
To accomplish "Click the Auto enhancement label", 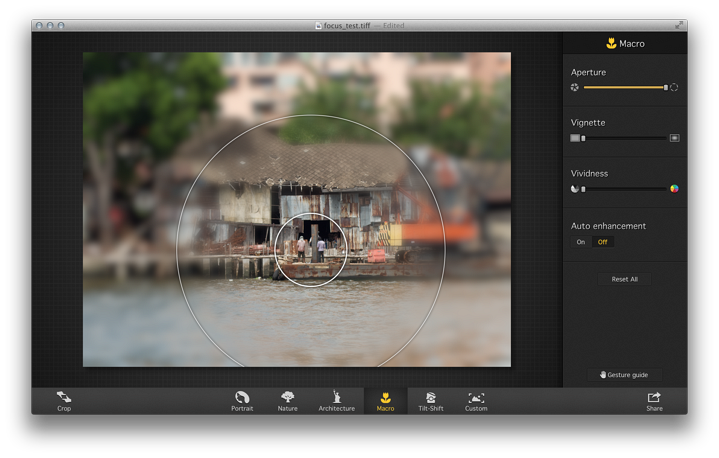I will pyautogui.click(x=608, y=226).
